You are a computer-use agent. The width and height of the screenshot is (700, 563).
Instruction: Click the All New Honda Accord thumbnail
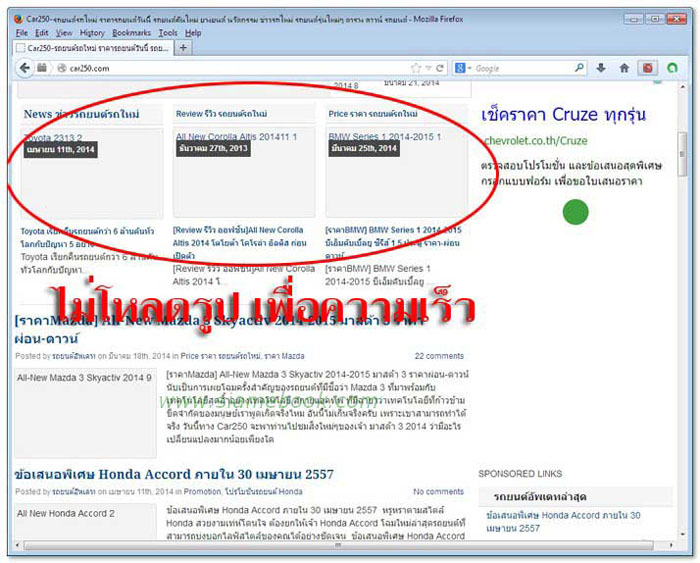85,521
